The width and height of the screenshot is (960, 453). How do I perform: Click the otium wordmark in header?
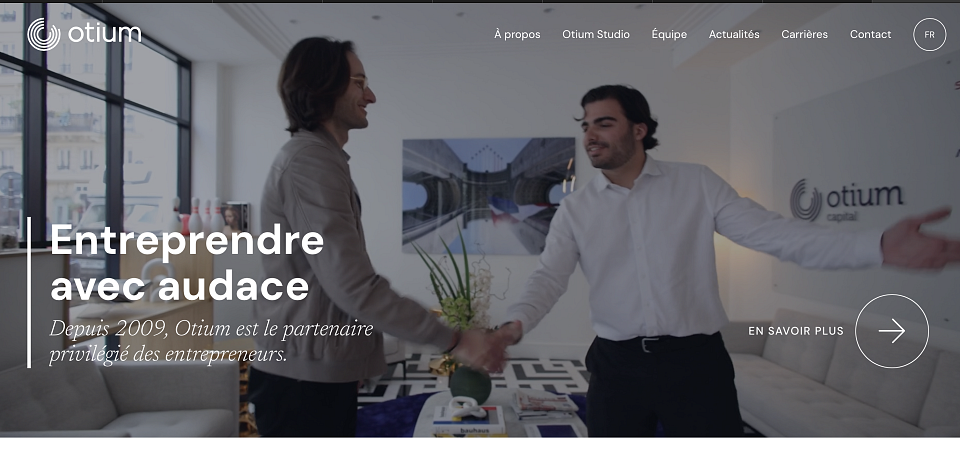pos(105,33)
